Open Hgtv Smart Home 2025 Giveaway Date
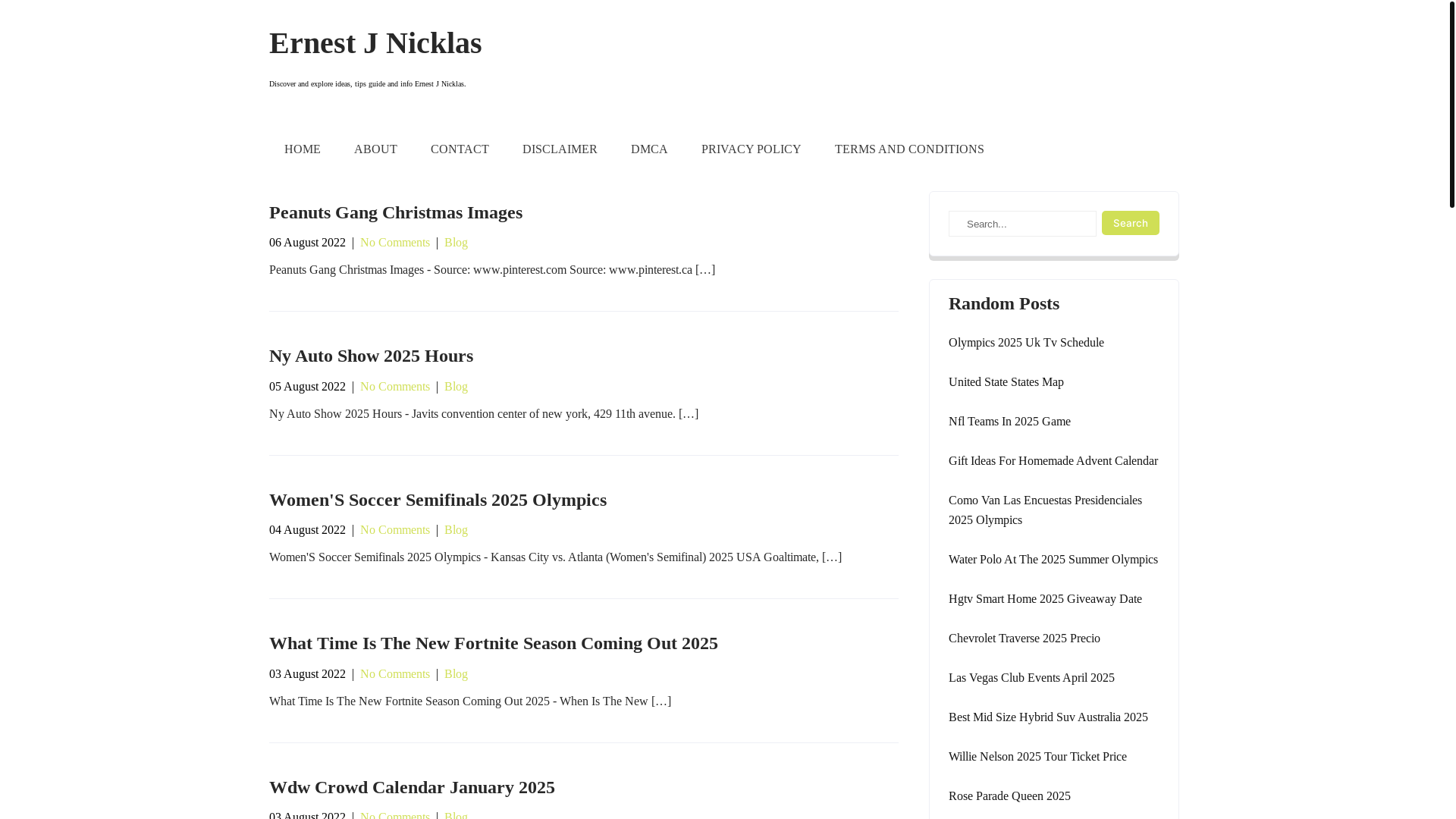The height and width of the screenshot is (819, 1456). point(1045,599)
